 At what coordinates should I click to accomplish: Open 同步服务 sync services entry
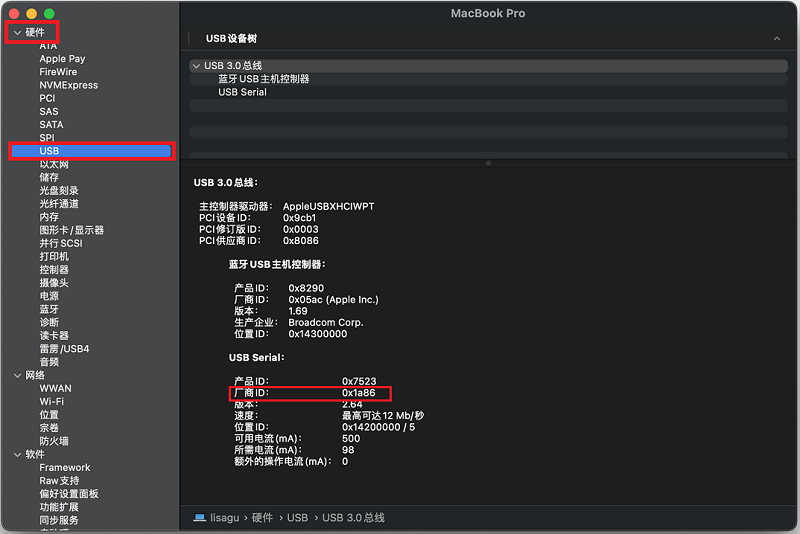[59, 520]
